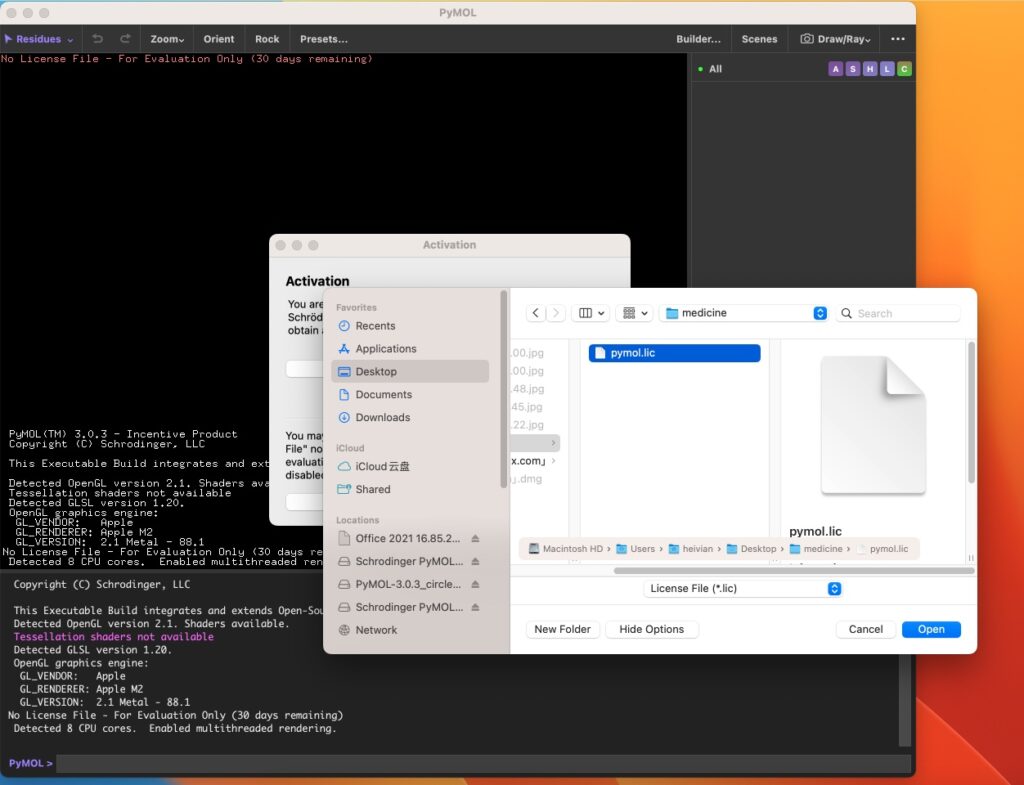The width and height of the screenshot is (1024, 785).
Task: Open the Action (A) menu for All objects
Action: tap(835, 68)
